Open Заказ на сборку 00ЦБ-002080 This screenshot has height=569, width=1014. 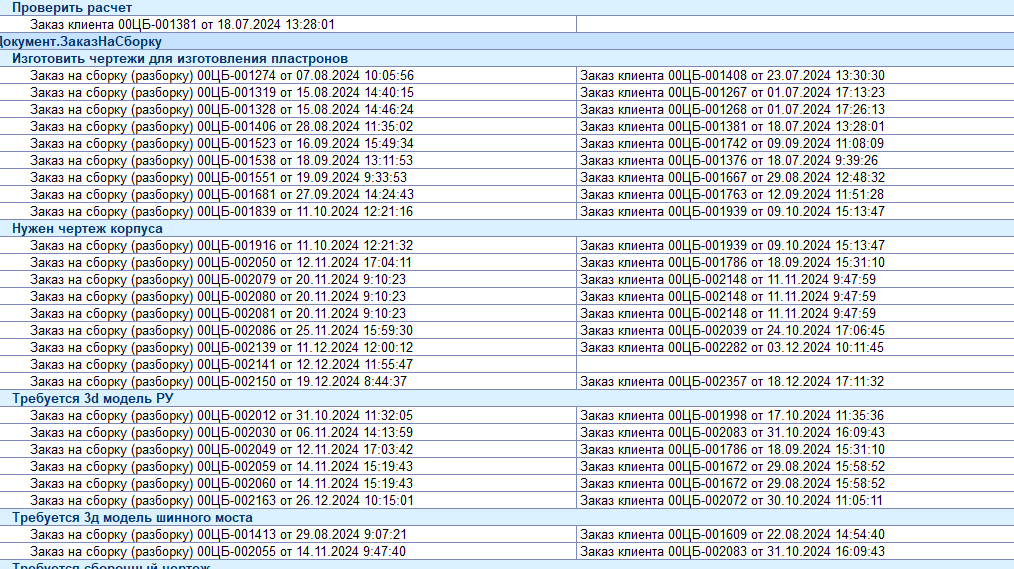point(219,297)
